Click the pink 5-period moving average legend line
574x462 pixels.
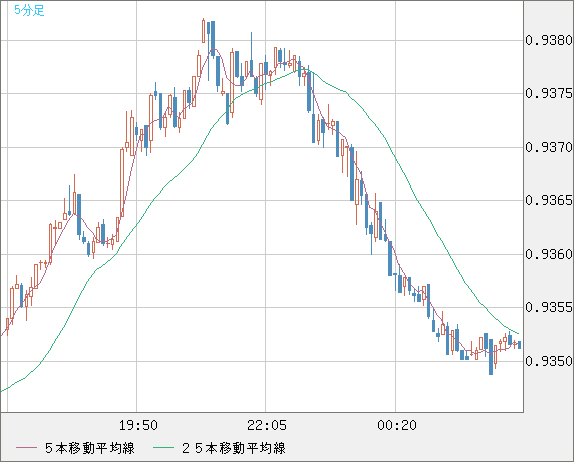[26, 448]
